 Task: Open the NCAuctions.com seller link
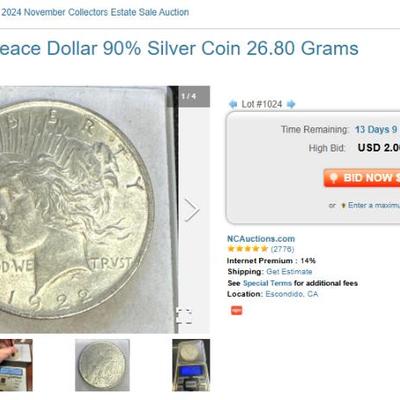261,239
